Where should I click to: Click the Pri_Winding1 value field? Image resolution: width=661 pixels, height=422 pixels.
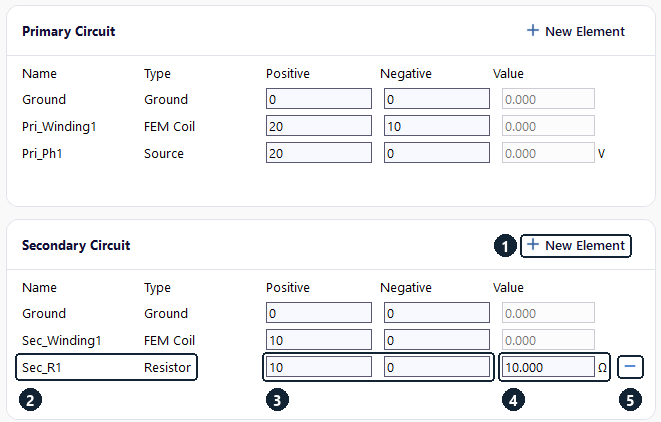tap(548, 126)
